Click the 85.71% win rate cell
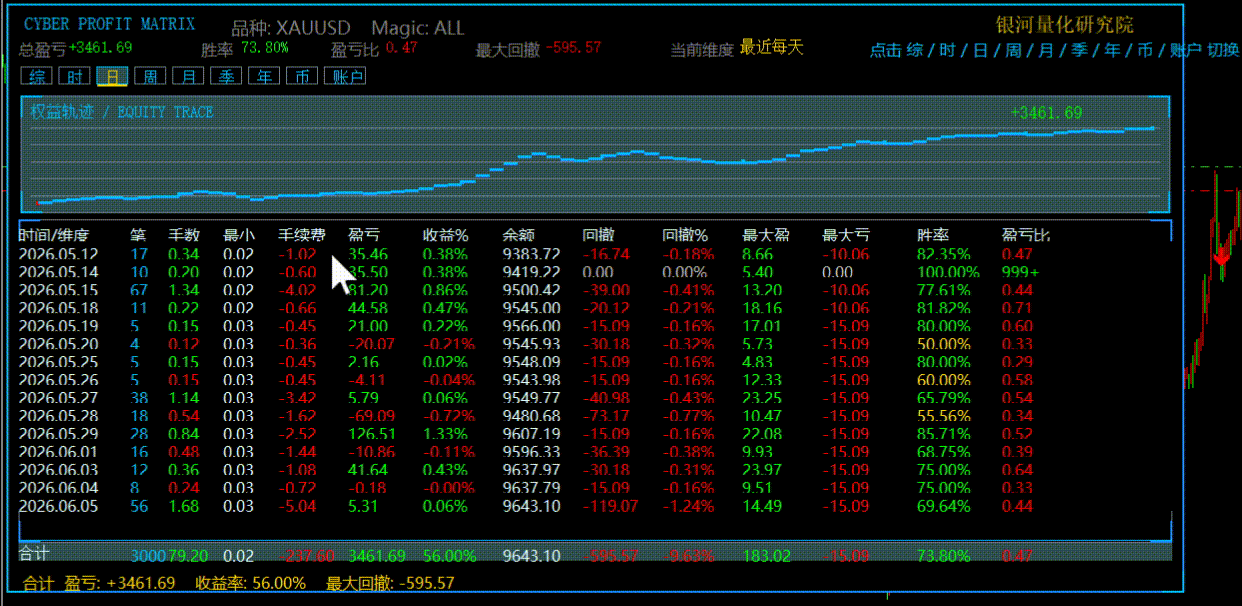The height and width of the screenshot is (606, 1242). tap(944, 434)
